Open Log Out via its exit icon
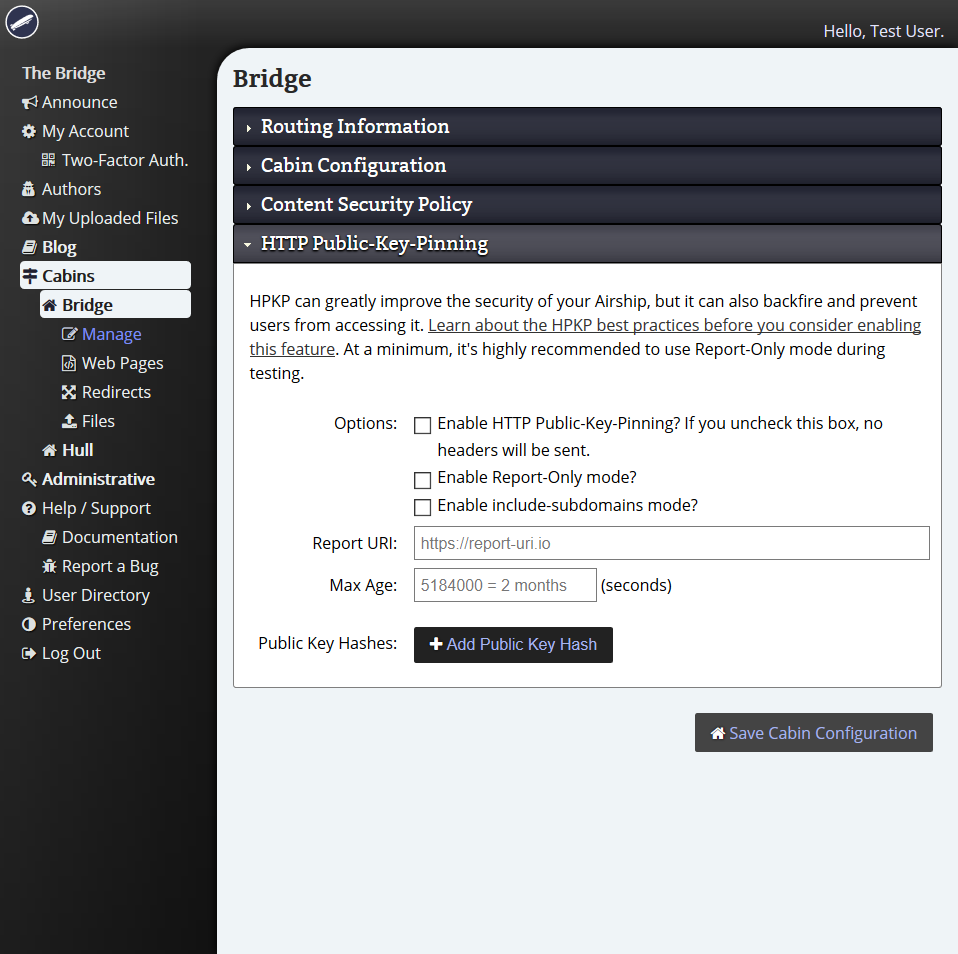The image size is (958, 954). tap(28, 653)
